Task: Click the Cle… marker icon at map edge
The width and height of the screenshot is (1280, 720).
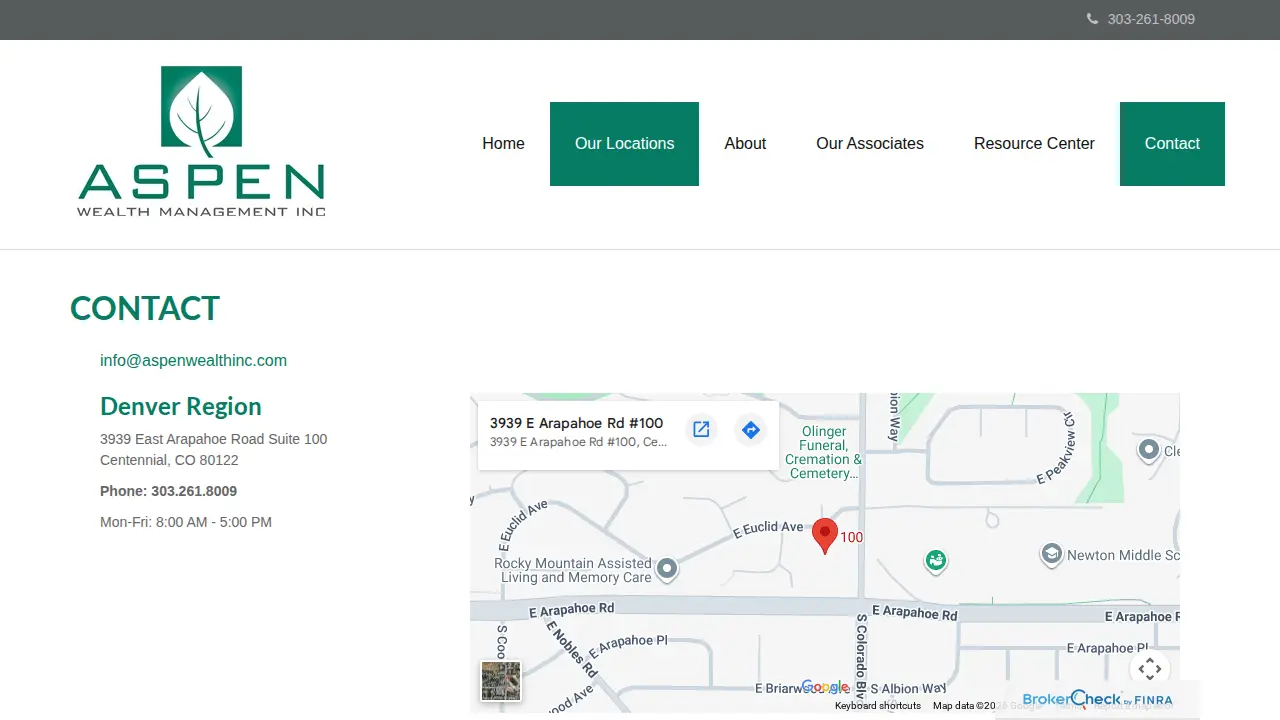Action: (x=1149, y=451)
